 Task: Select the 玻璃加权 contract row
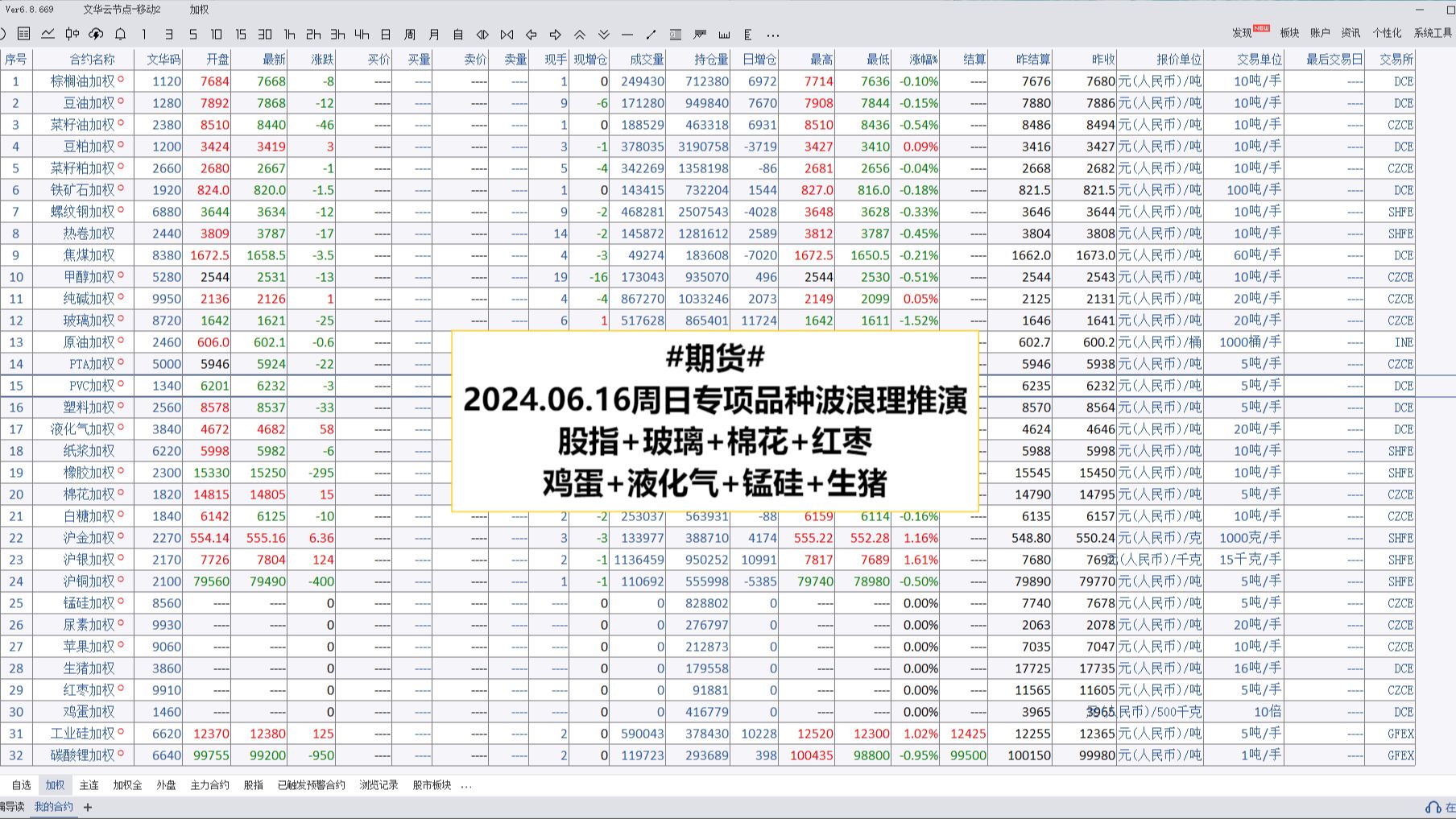point(707,321)
